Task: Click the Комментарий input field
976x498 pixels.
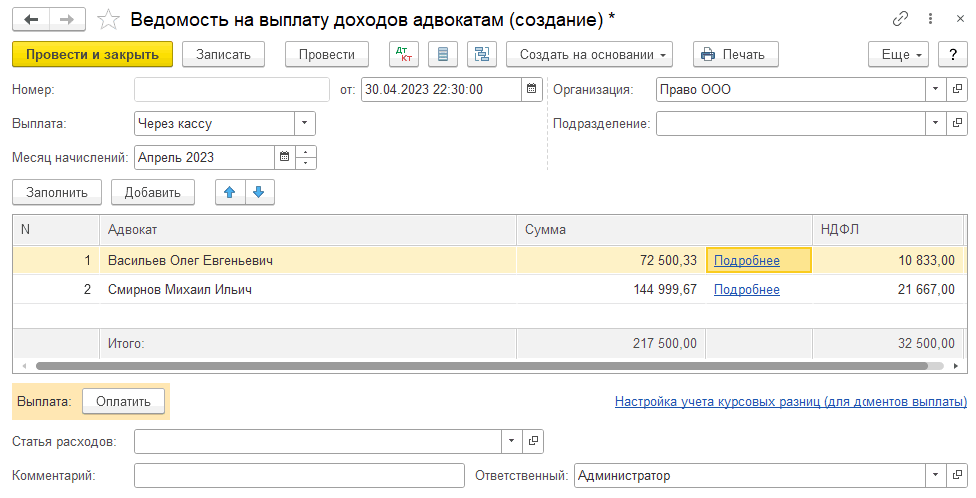Action: [299, 476]
